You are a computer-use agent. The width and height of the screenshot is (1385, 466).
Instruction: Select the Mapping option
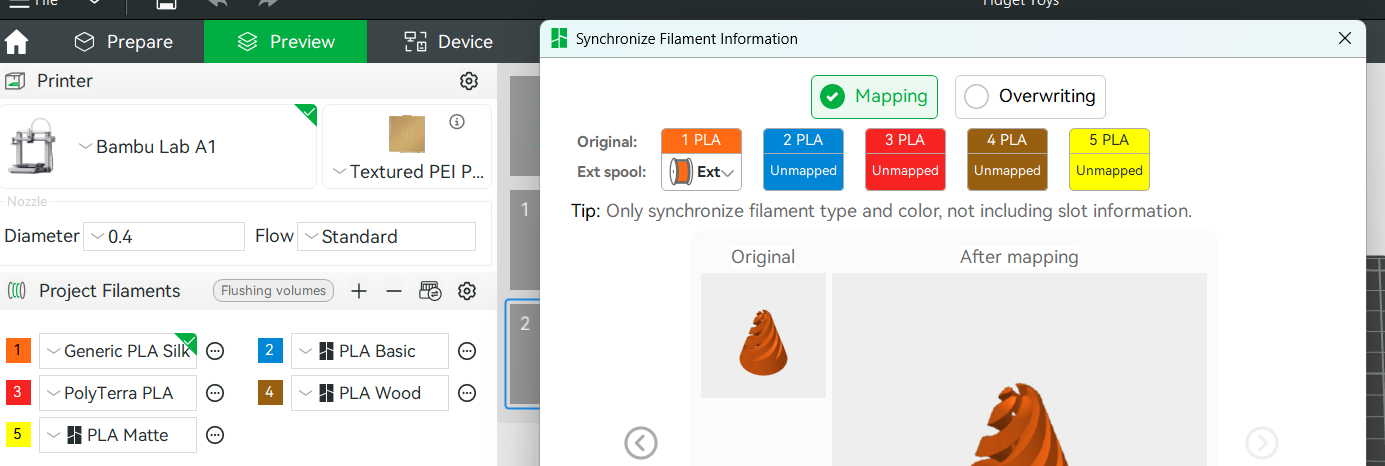874,97
